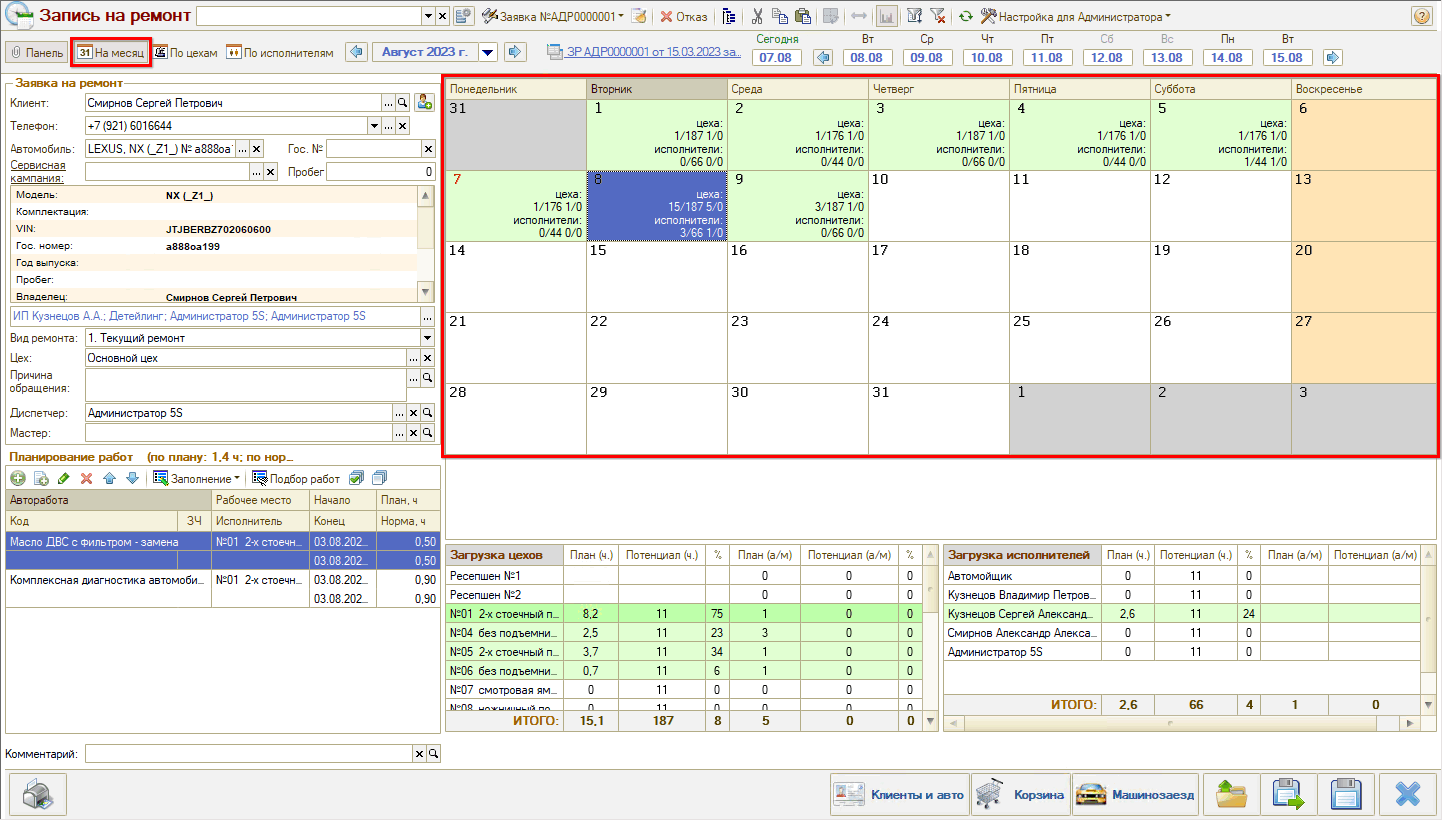
Task: Switch to На месяц view
Action: point(111,53)
